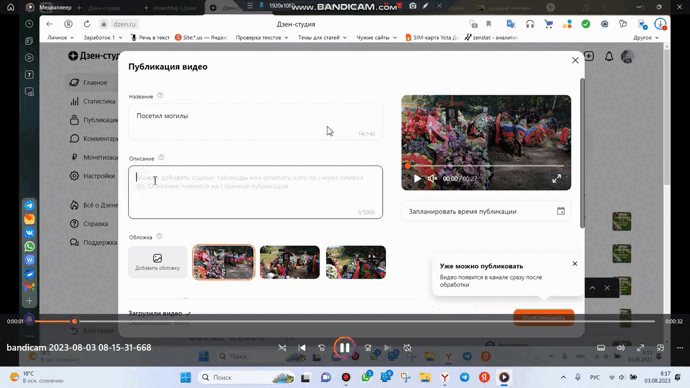The image size is (690, 388).
Task: Open Публикации in sidebar
Action: (94, 120)
